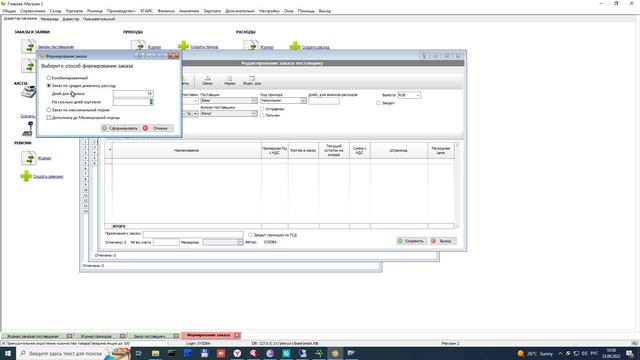Click the green plus Создать приход icon
640x360 pixels.
pyautogui.click(x=183, y=46)
